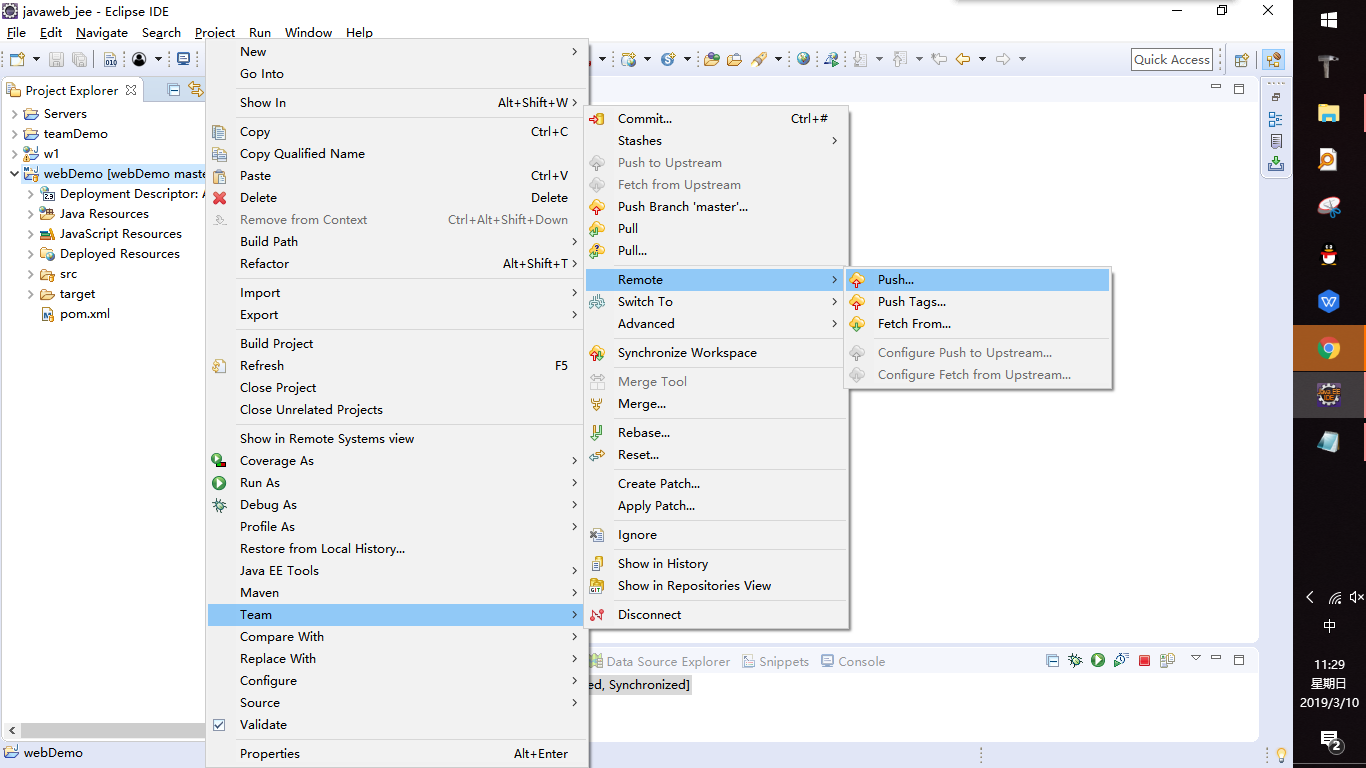Choose Properties in context menu

[x=397, y=754]
